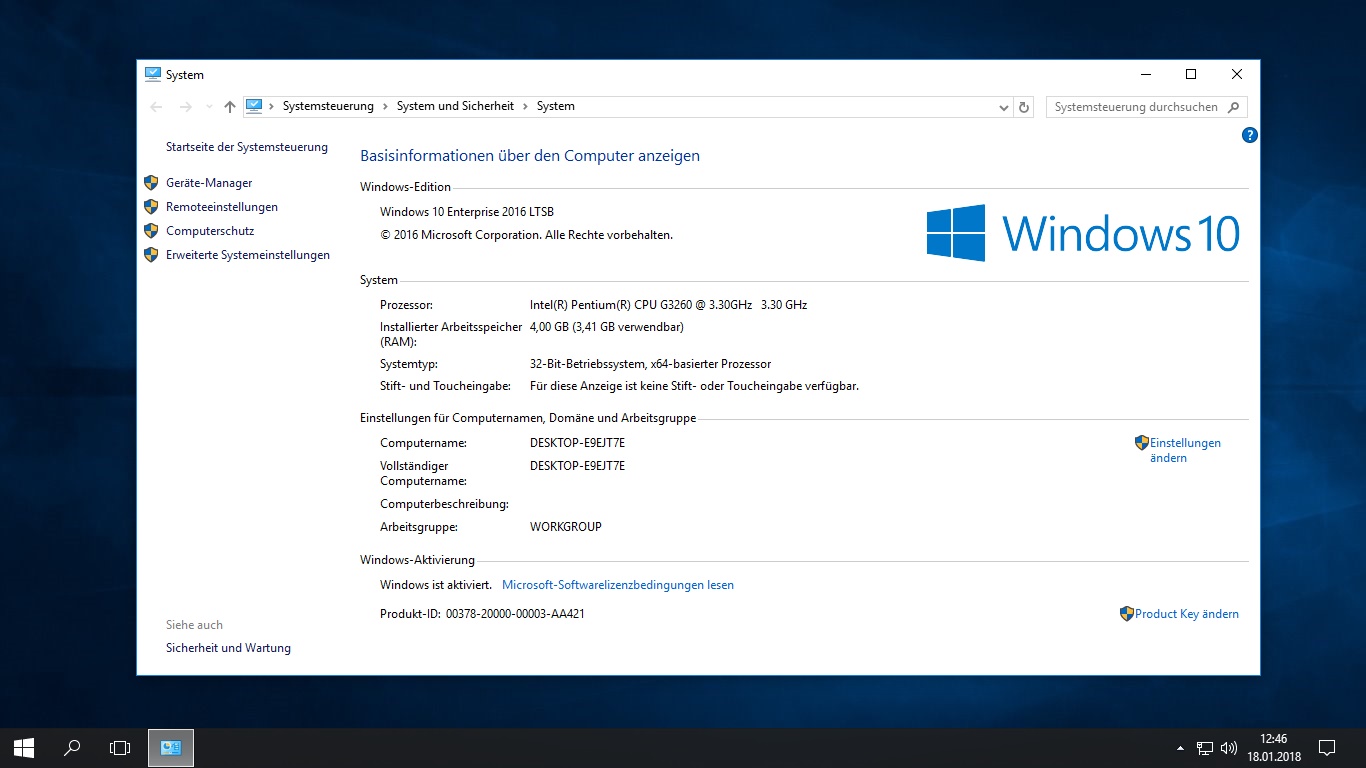Viewport: 1366px width, 768px height.
Task: Refresh the address bar view
Action: coord(1023,107)
